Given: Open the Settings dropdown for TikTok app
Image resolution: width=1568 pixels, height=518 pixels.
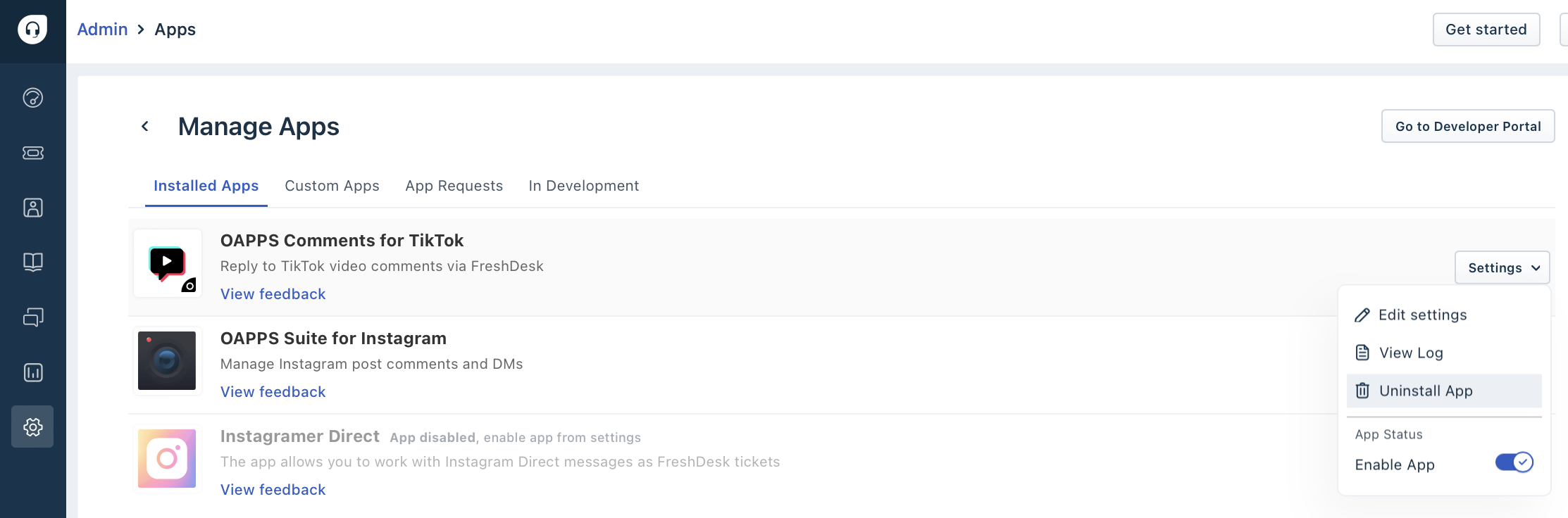Looking at the screenshot, I should [x=1502, y=267].
